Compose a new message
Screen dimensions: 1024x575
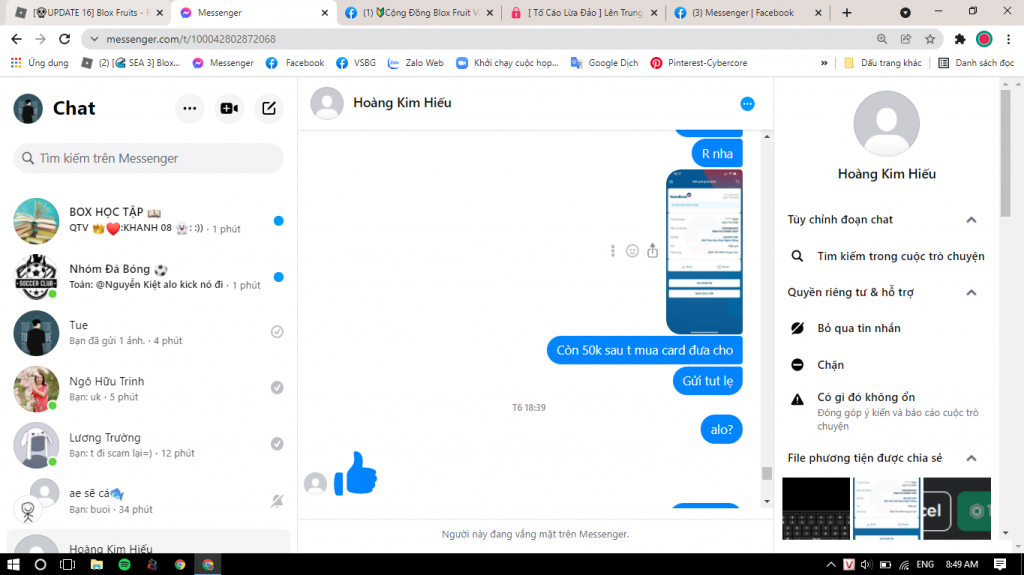tap(268, 108)
